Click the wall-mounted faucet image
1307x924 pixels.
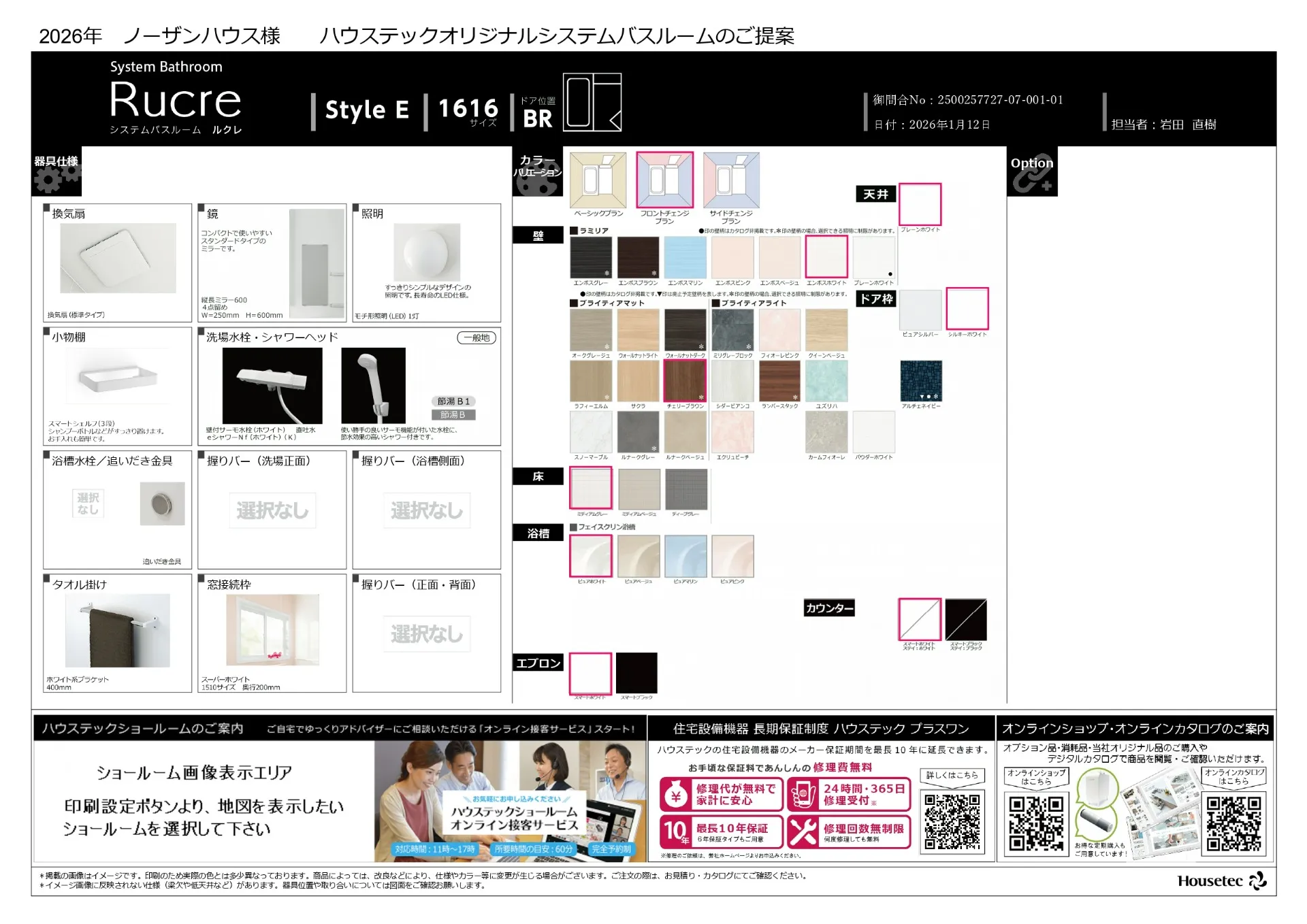(272, 386)
